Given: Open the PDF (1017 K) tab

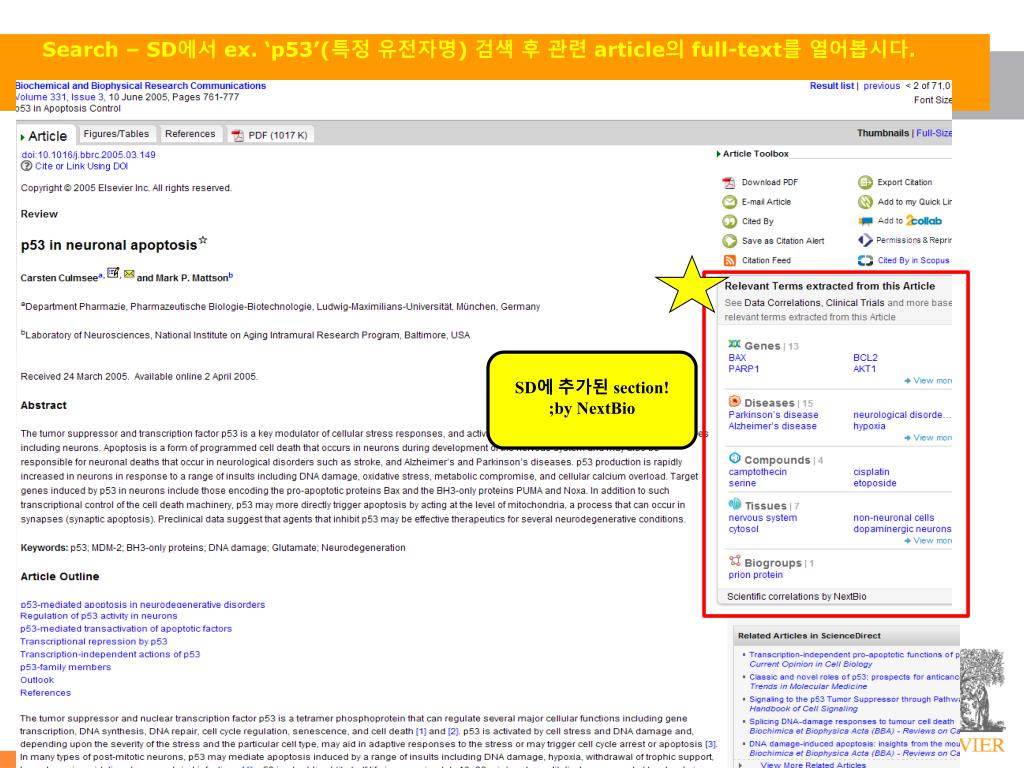Looking at the screenshot, I should tap(270, 135).
